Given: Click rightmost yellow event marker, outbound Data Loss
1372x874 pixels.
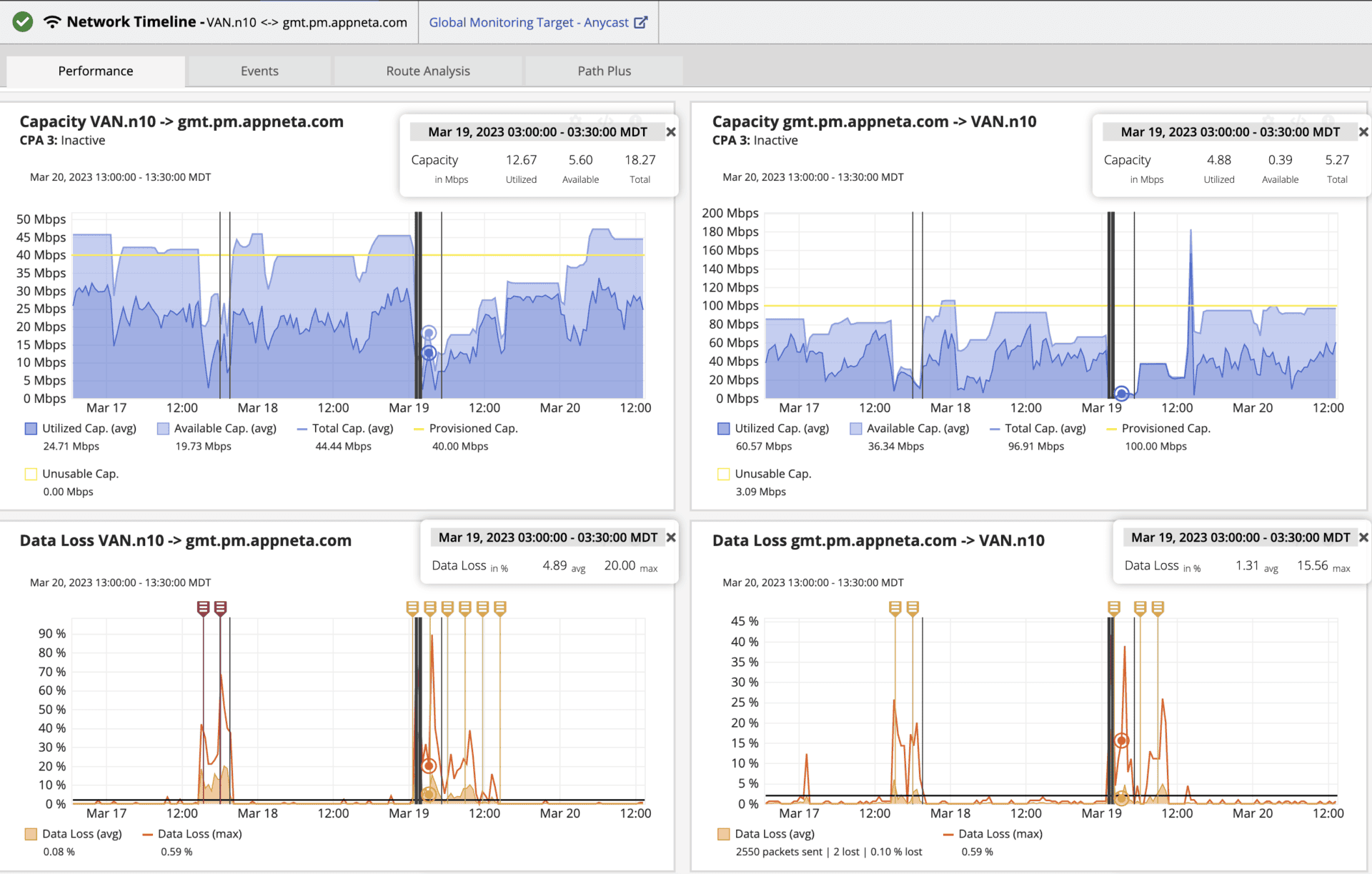Looking at the screenshot, I should pyautogui.click(x=500, y=608).
